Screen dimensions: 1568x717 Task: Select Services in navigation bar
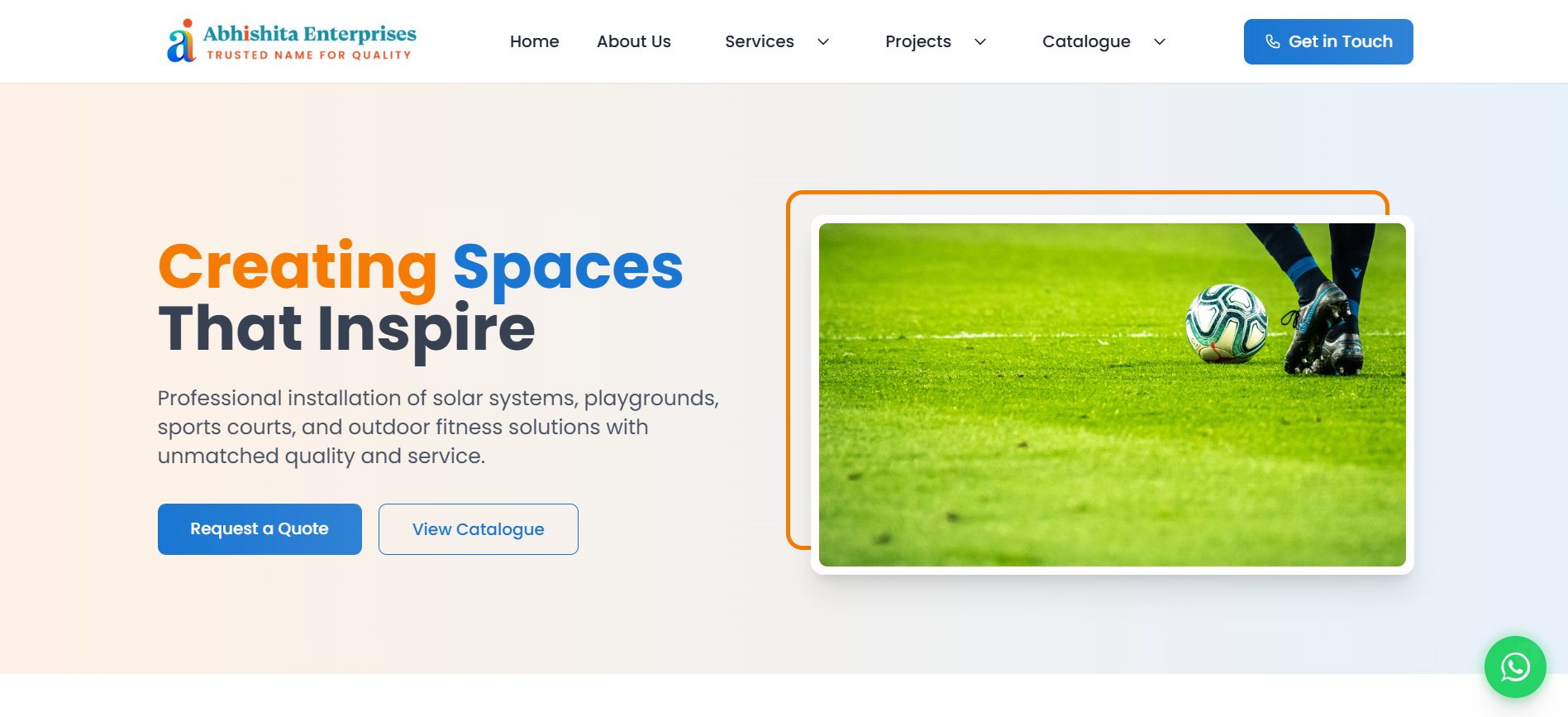(760, 41)
